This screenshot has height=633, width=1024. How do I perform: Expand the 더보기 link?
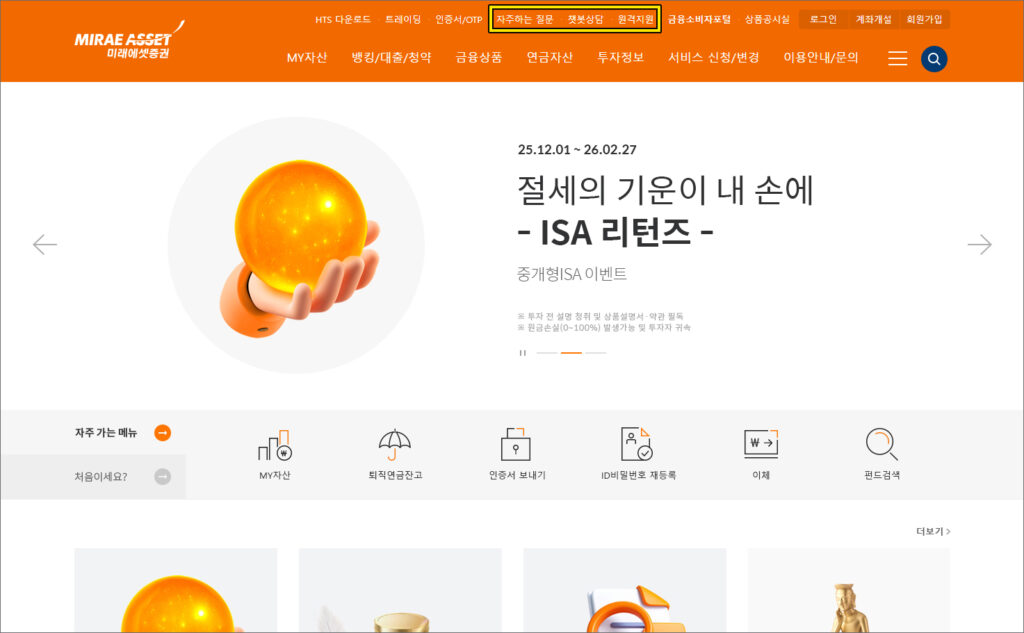pos(932,531)
